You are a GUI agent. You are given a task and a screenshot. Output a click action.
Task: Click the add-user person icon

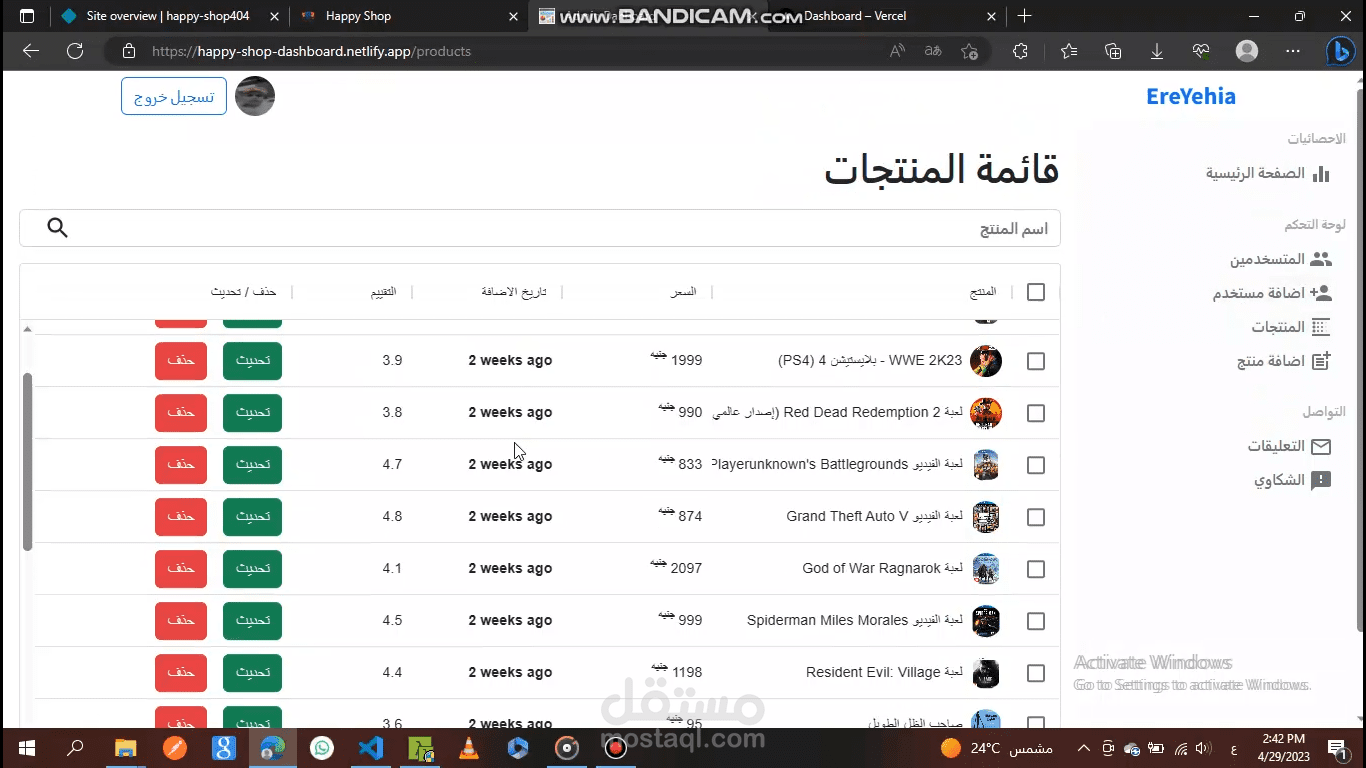click(1322, 293)
